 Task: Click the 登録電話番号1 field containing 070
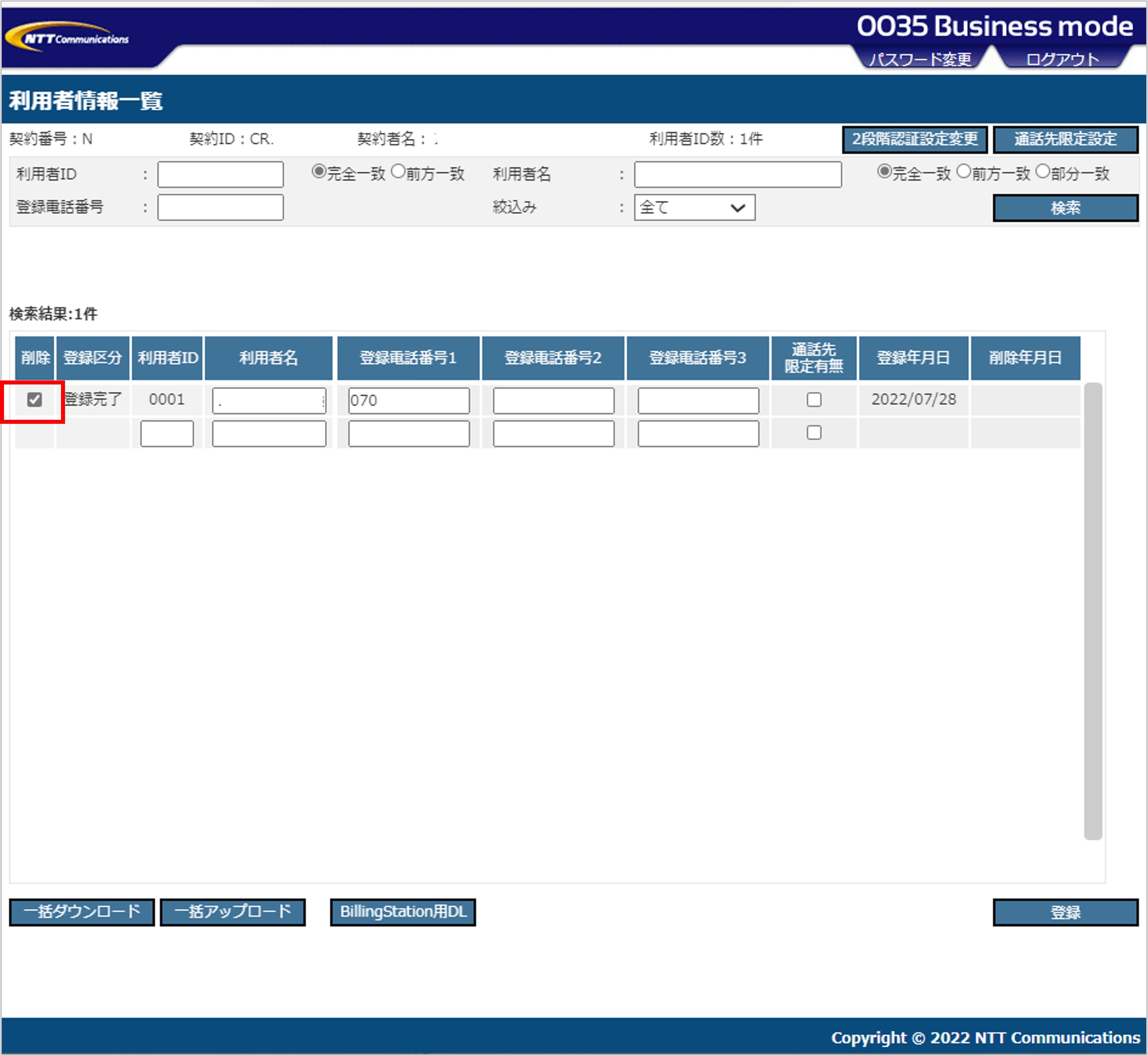(x=409, y=400)
